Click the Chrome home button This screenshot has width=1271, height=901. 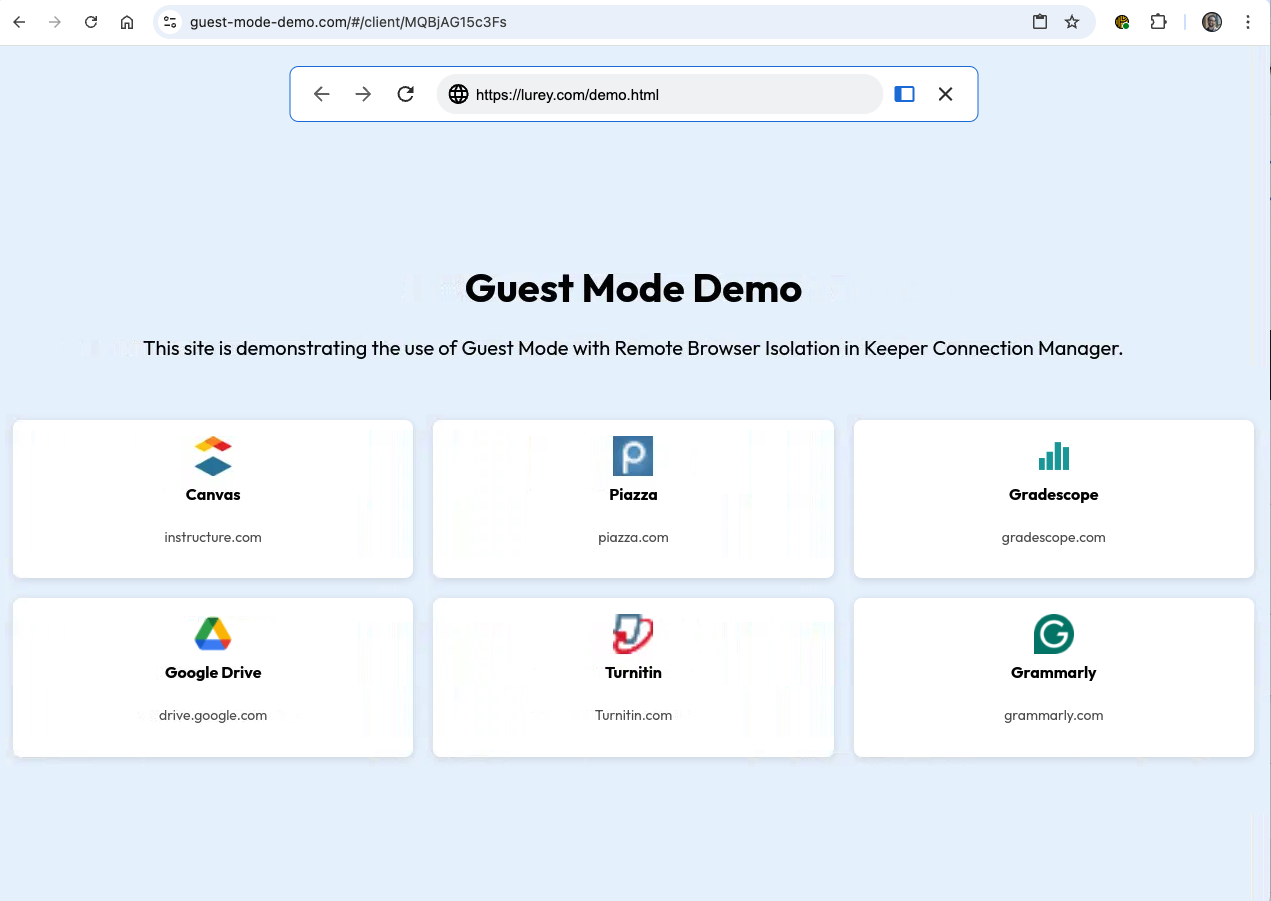click(x=127, y=22)
